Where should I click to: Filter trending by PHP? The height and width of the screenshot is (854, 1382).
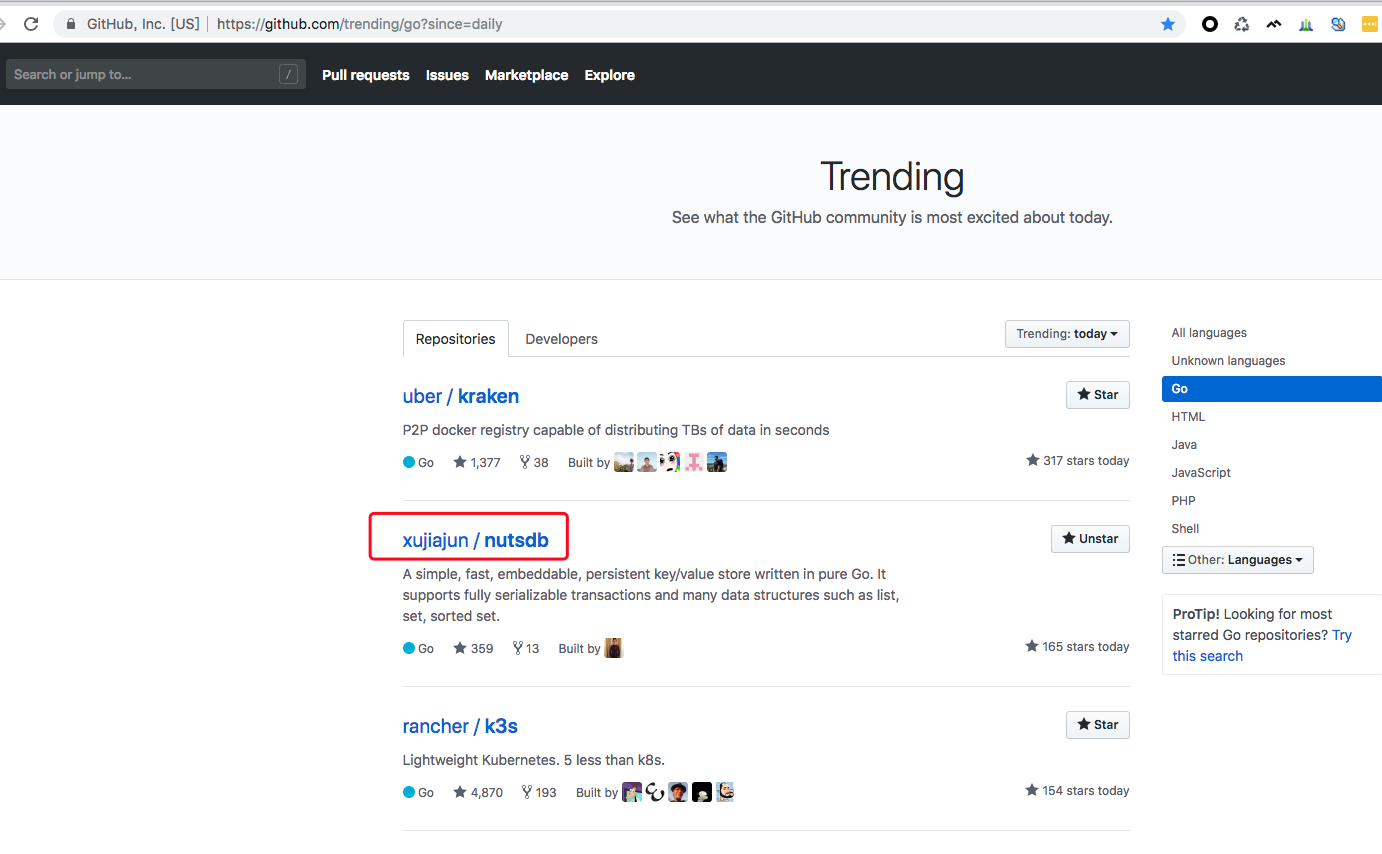point(1183,501)
